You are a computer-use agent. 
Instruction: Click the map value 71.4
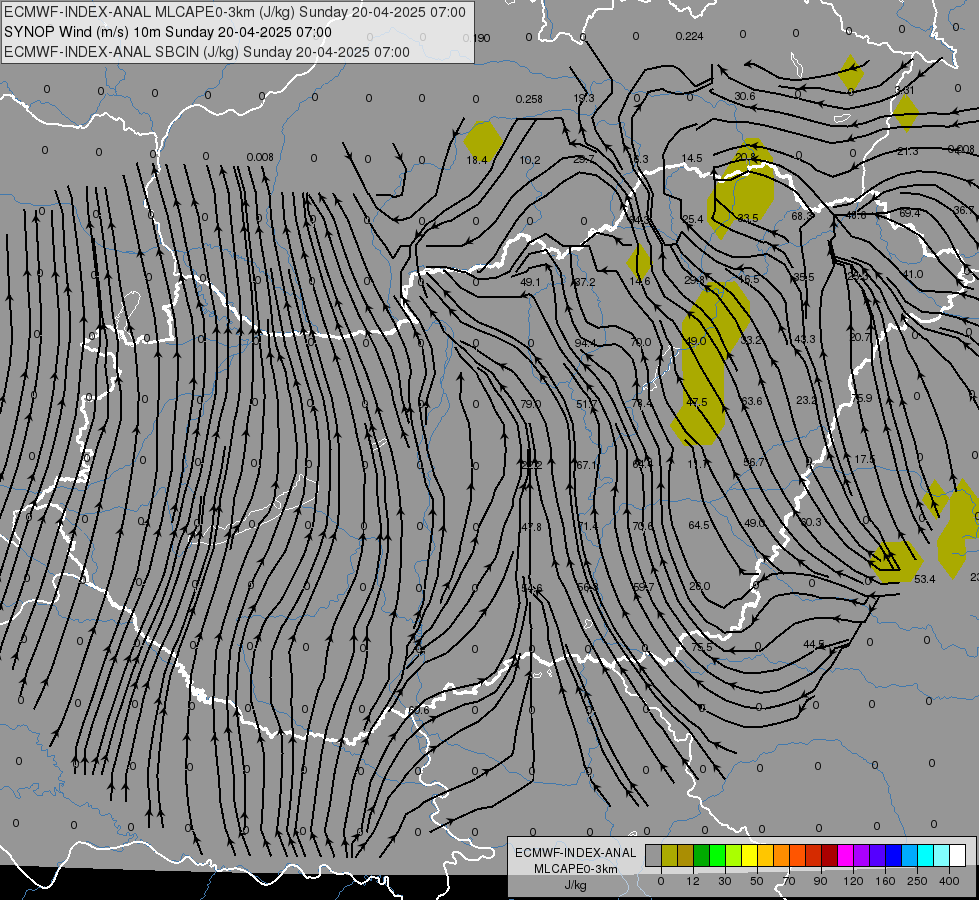click(587, 527)
